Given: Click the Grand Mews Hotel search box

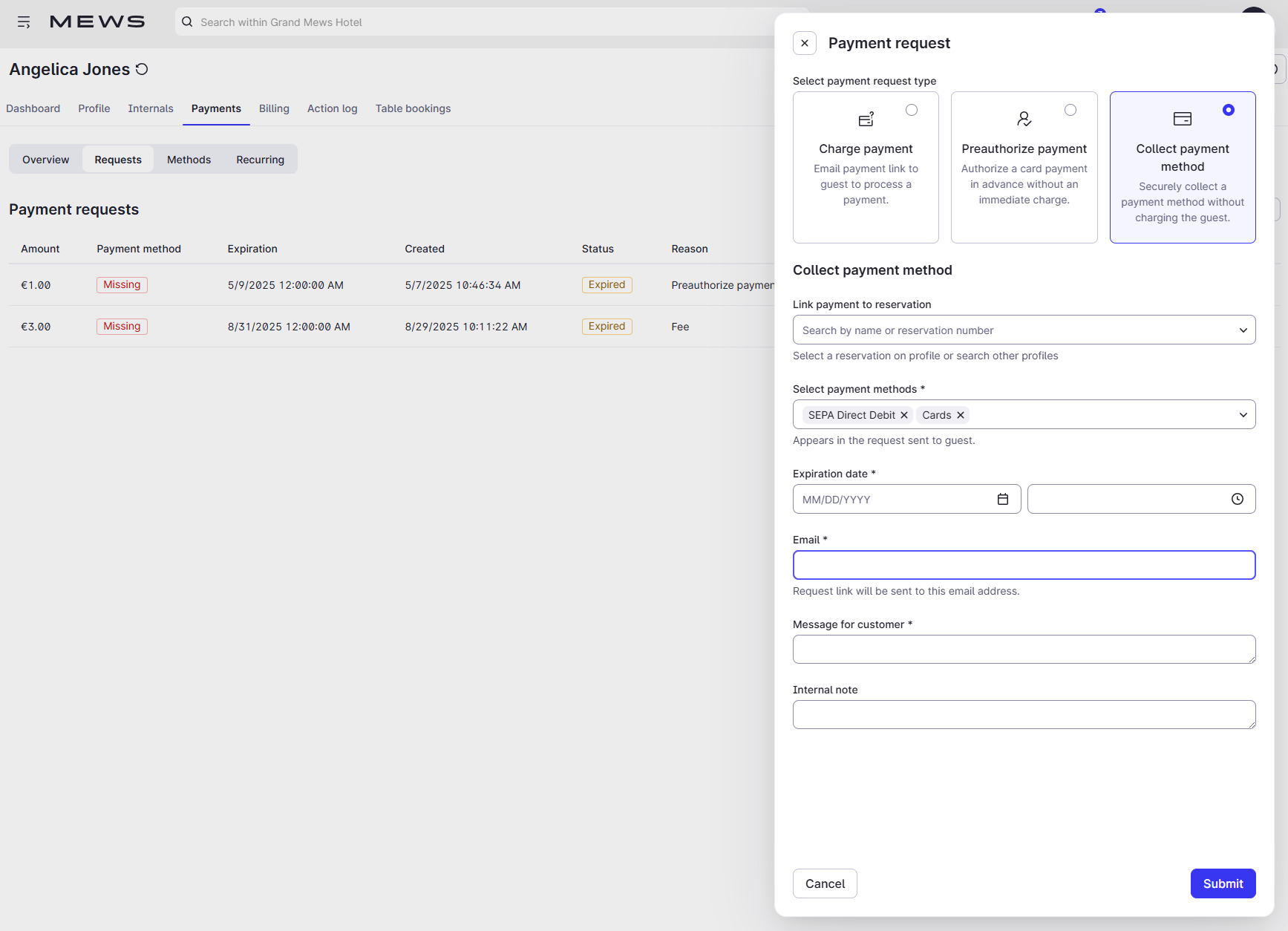Looking at the screenshot, I should (x=475, y=22).
